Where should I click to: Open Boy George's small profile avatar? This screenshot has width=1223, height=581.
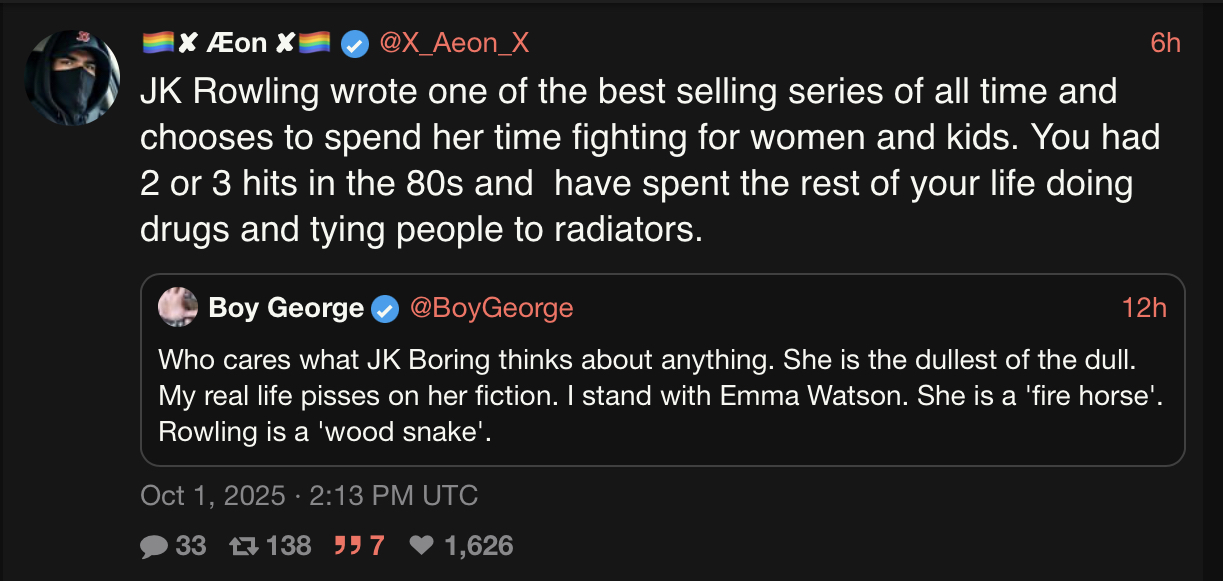click(x=178, y=307)
